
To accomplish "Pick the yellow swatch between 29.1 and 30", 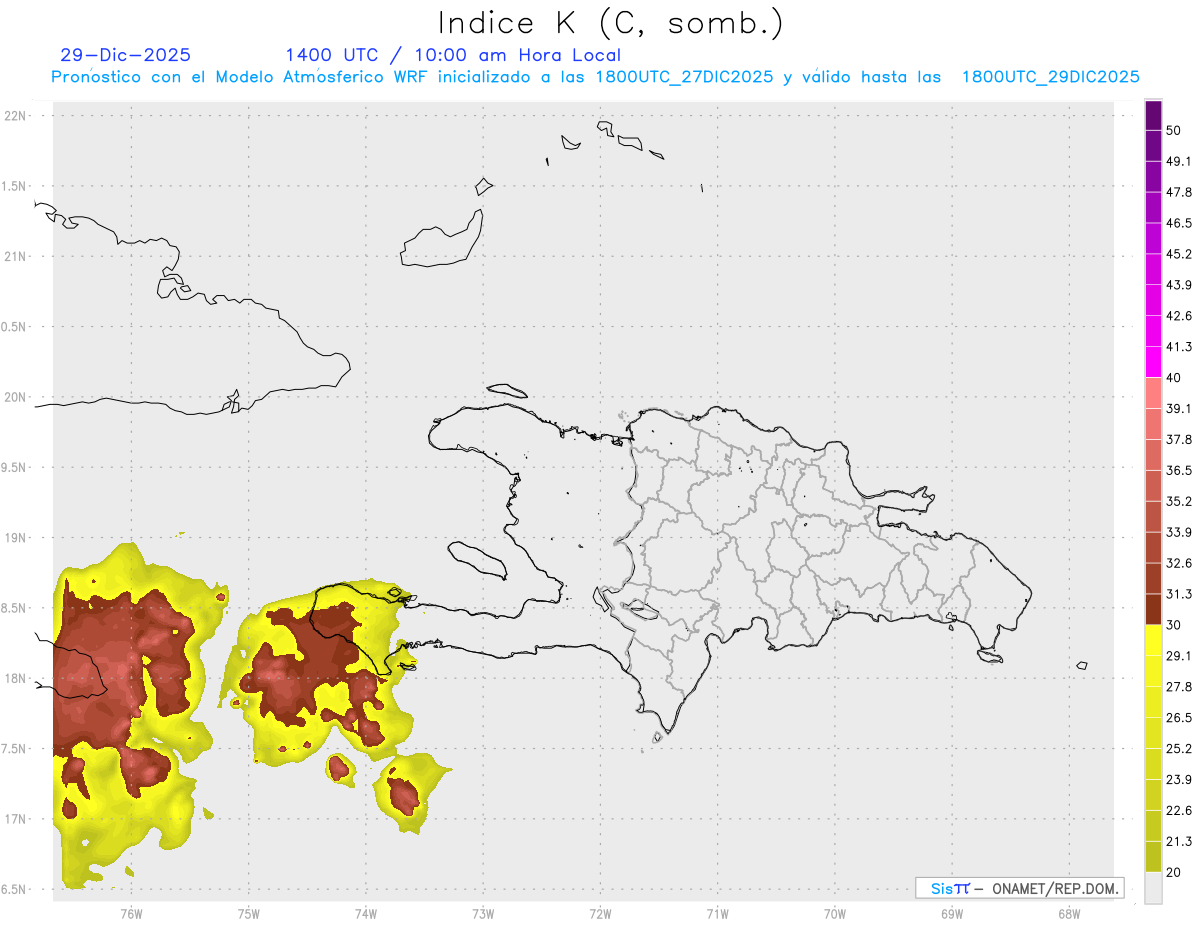I will pyautogui.click(x=1153, y=641).
